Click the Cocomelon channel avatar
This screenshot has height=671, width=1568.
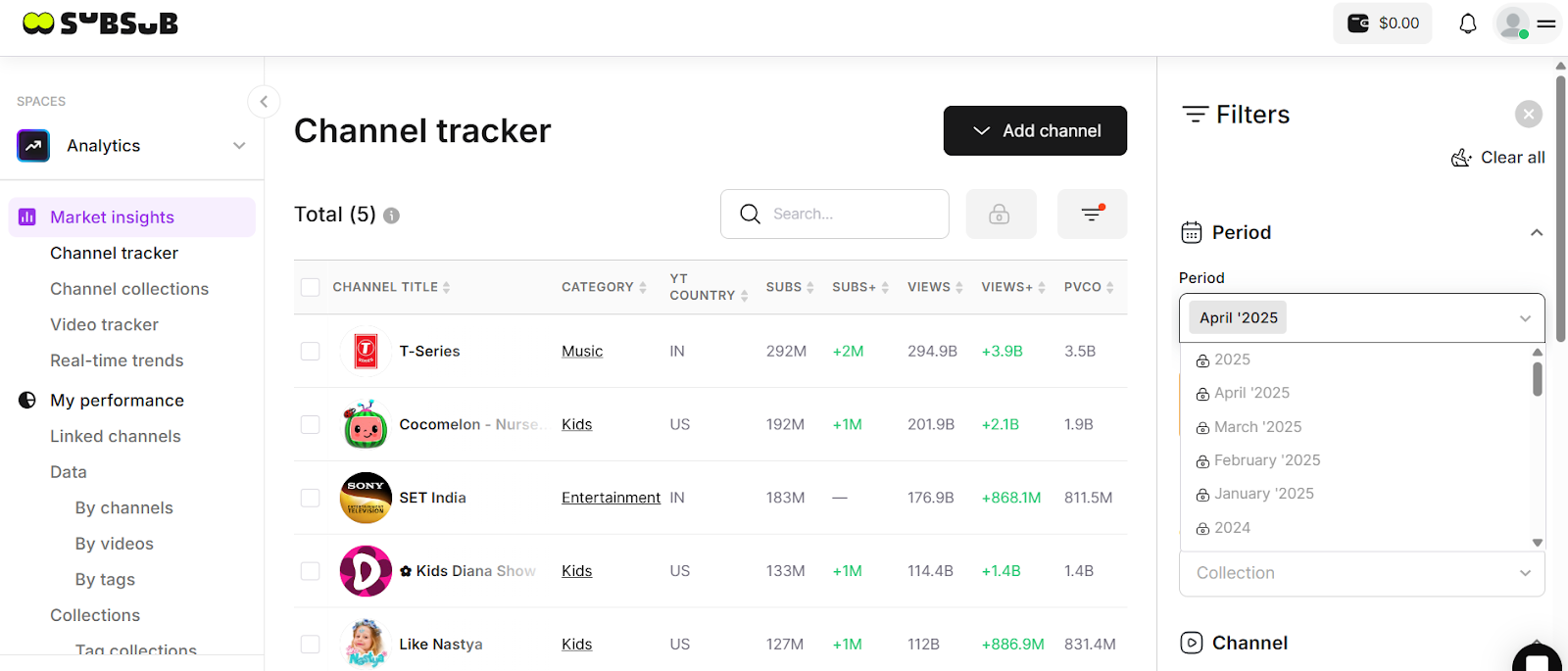(x=366, y=424)
